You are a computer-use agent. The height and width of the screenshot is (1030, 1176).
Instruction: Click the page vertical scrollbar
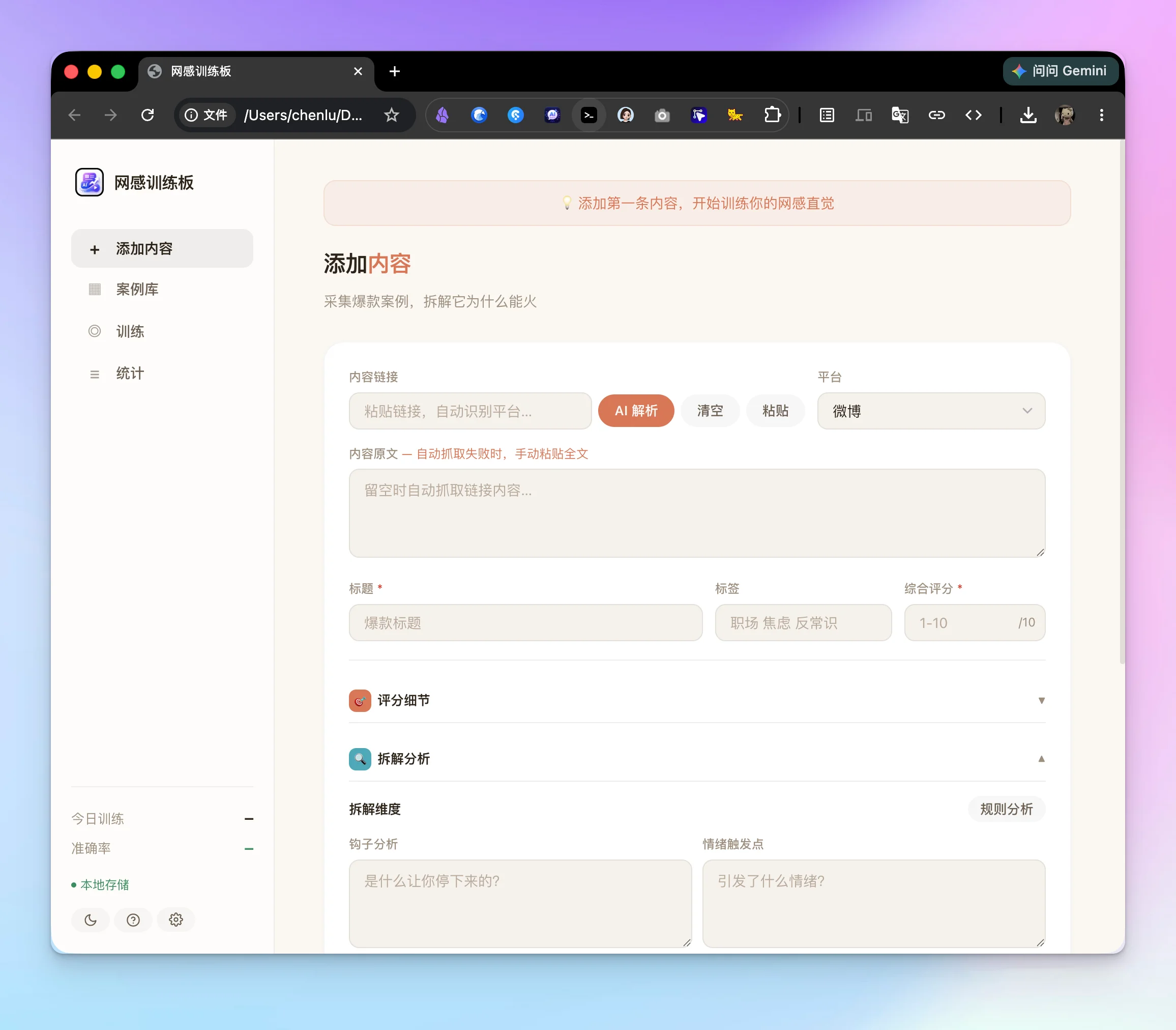coord(1122,403)
